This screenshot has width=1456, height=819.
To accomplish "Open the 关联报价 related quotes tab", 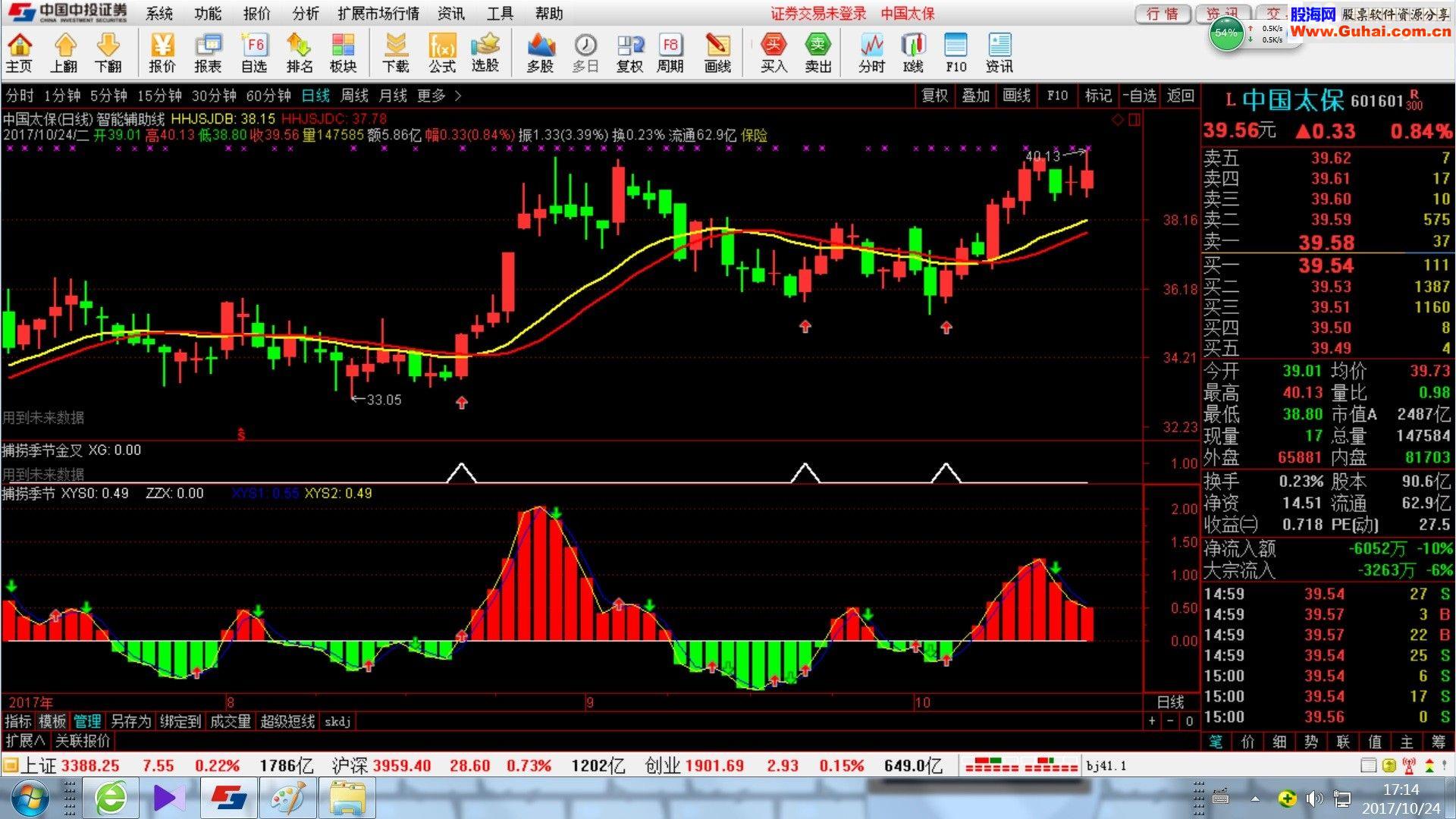I will (x=83, y=740).
